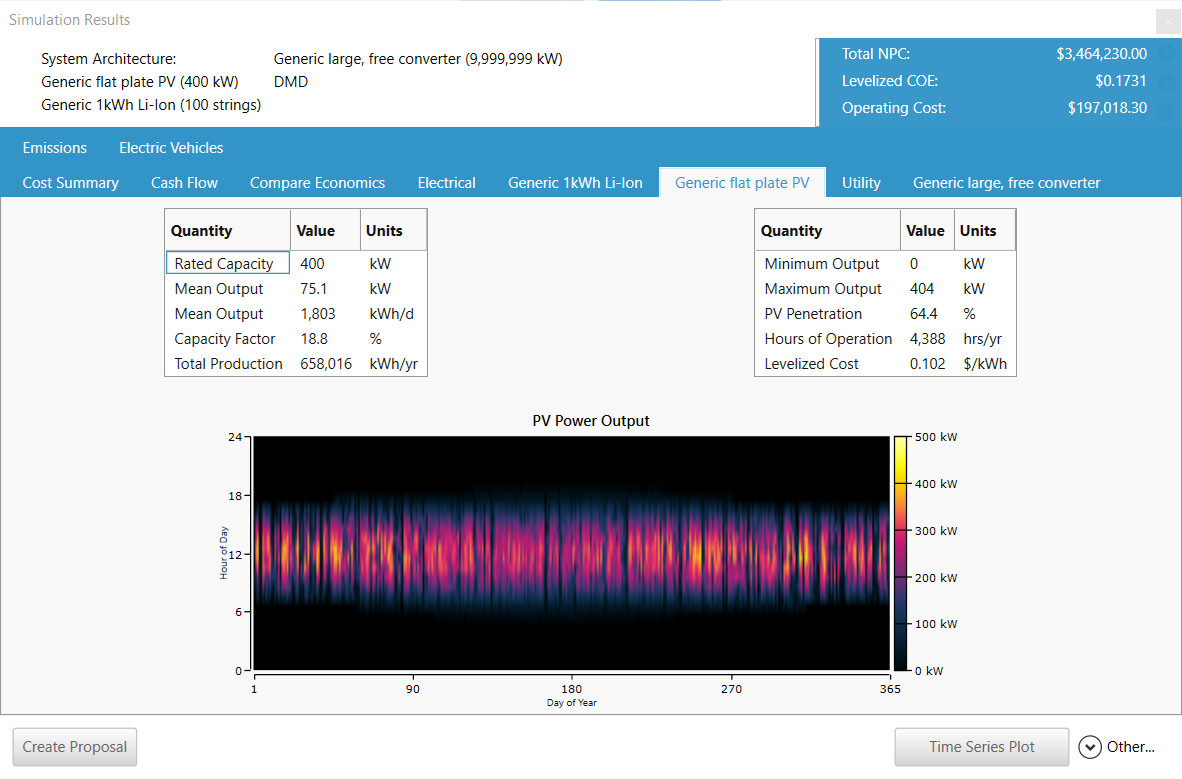Select the Cost Summary tab
The width and height of the screenshot is (1182, 779).
(x=71, y=182)
